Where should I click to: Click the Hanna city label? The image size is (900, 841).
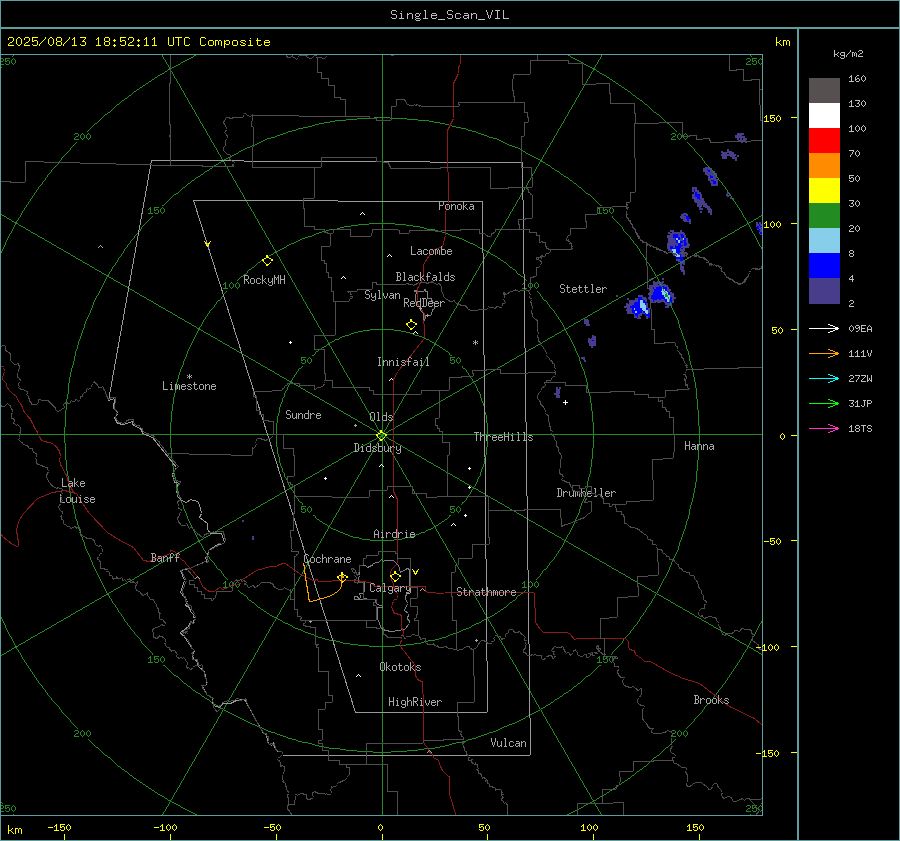(x=699, y=446)
